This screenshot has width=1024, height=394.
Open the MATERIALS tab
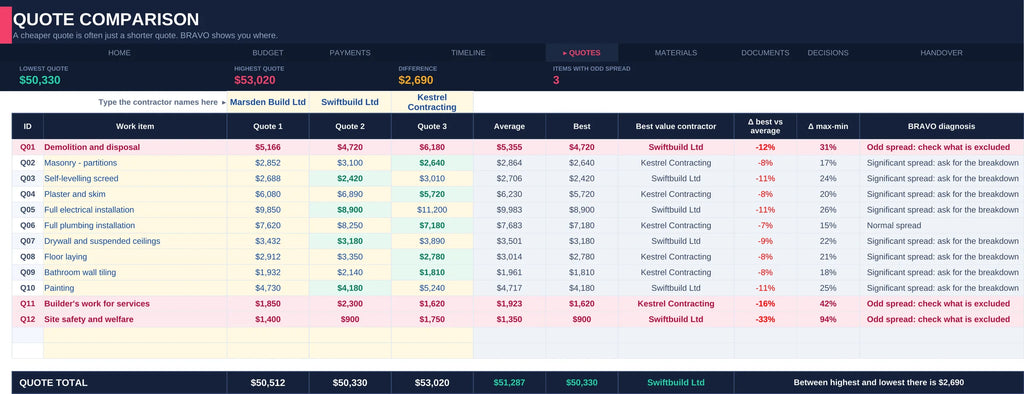676,53
